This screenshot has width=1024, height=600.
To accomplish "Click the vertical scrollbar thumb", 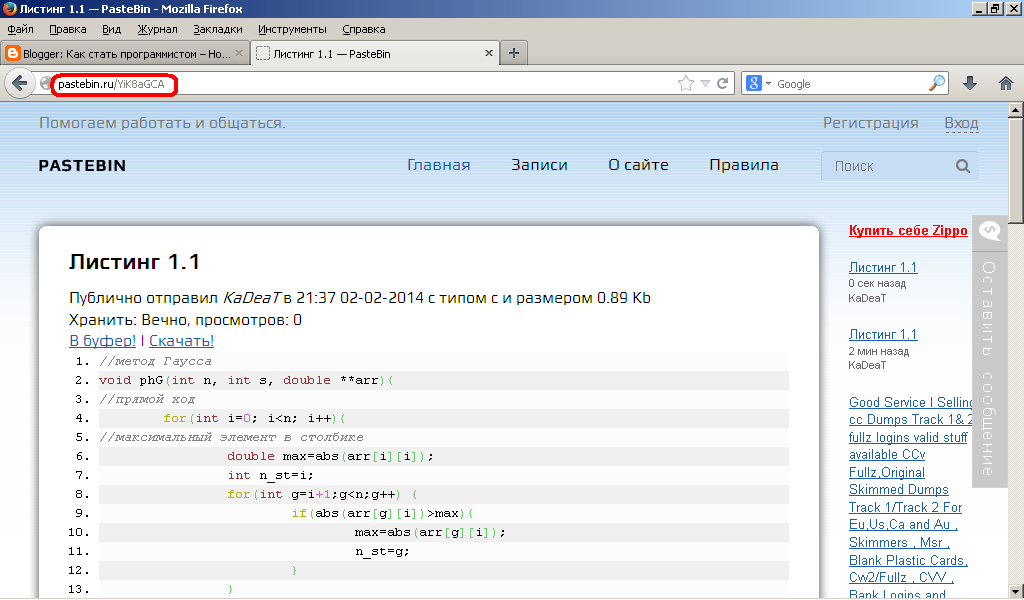I will coord(1016,171).
